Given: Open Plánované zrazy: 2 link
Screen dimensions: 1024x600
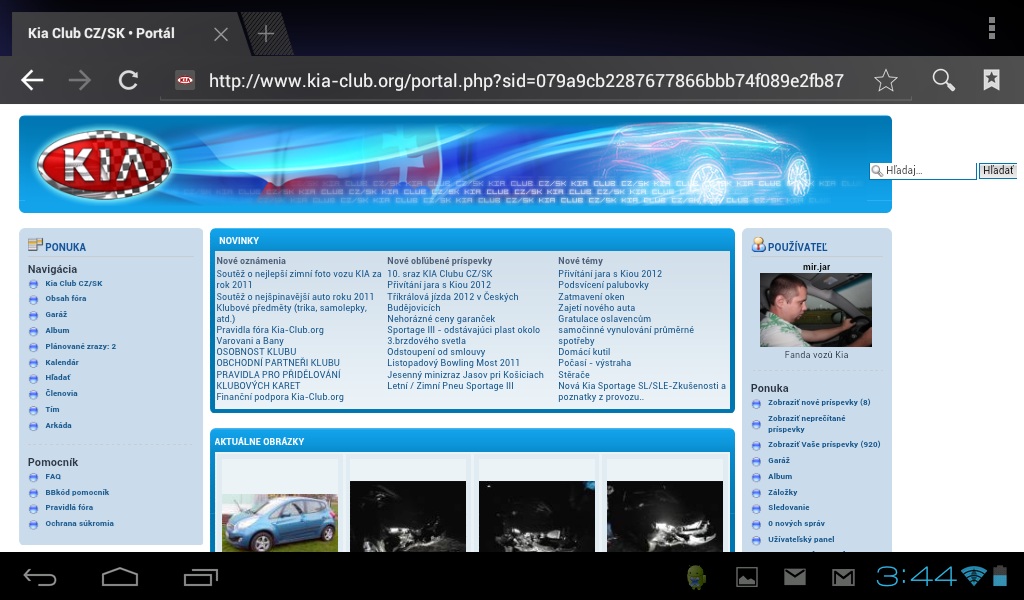Looking at the screenshot, I should click(x=80, y=347).
